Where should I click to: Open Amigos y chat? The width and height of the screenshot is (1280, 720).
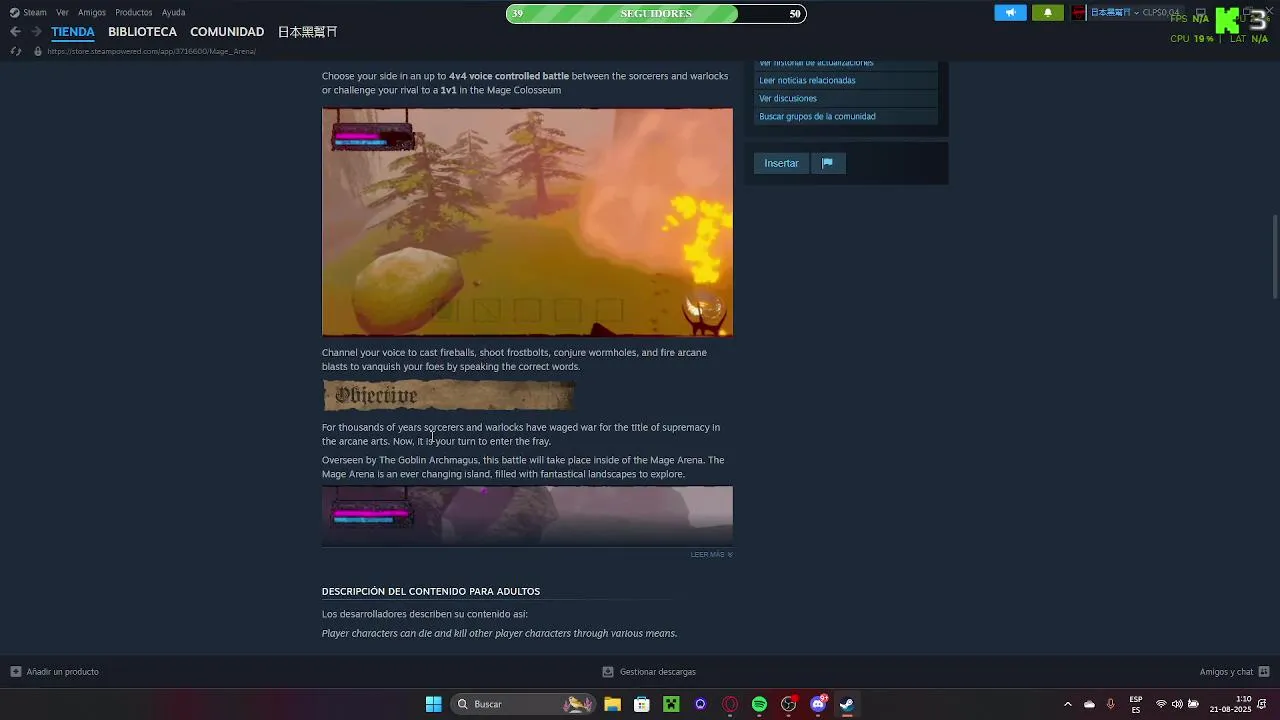click(x=1234, y=672)
